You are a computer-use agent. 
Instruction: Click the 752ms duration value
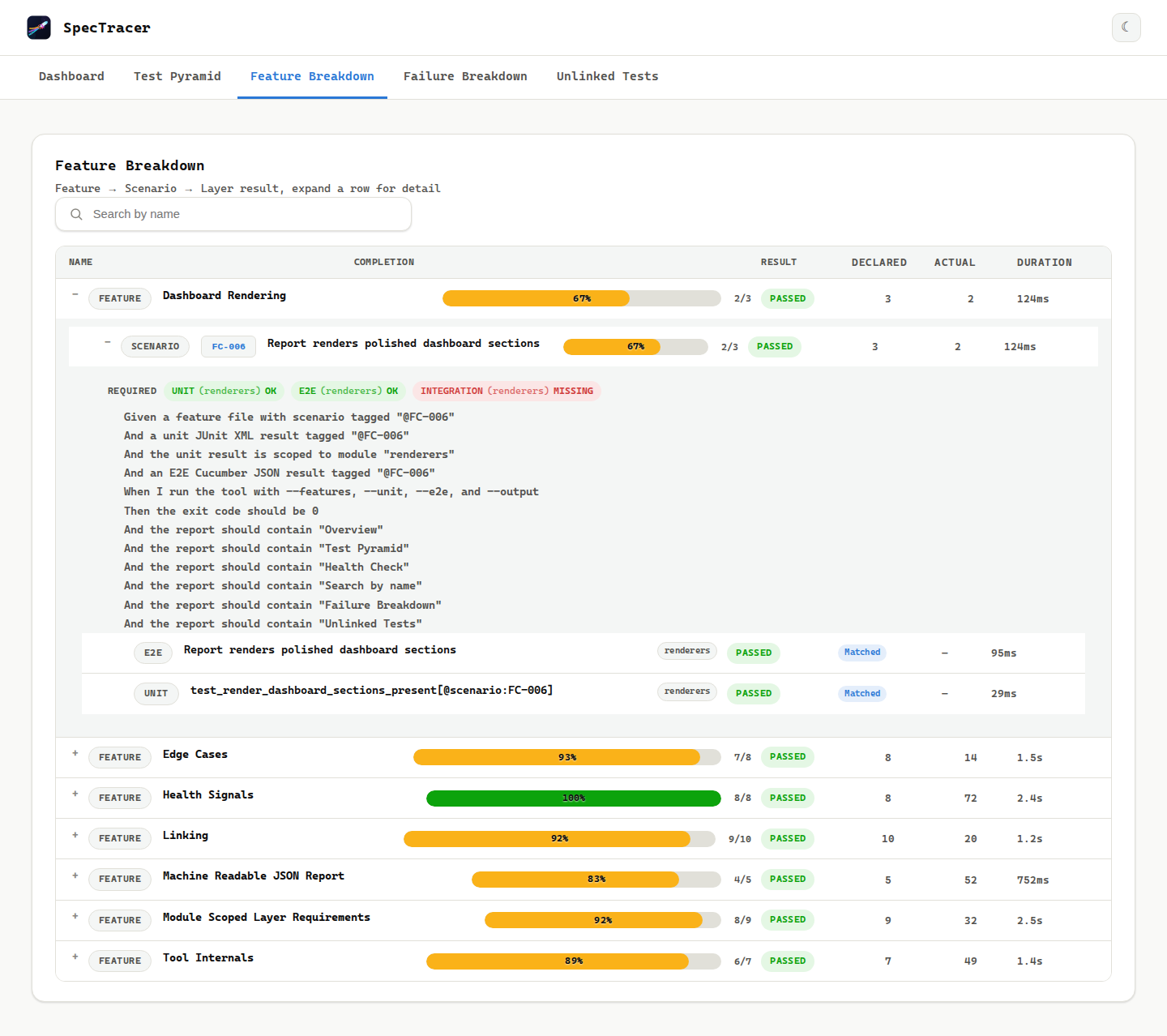(x=1033, y=880)
